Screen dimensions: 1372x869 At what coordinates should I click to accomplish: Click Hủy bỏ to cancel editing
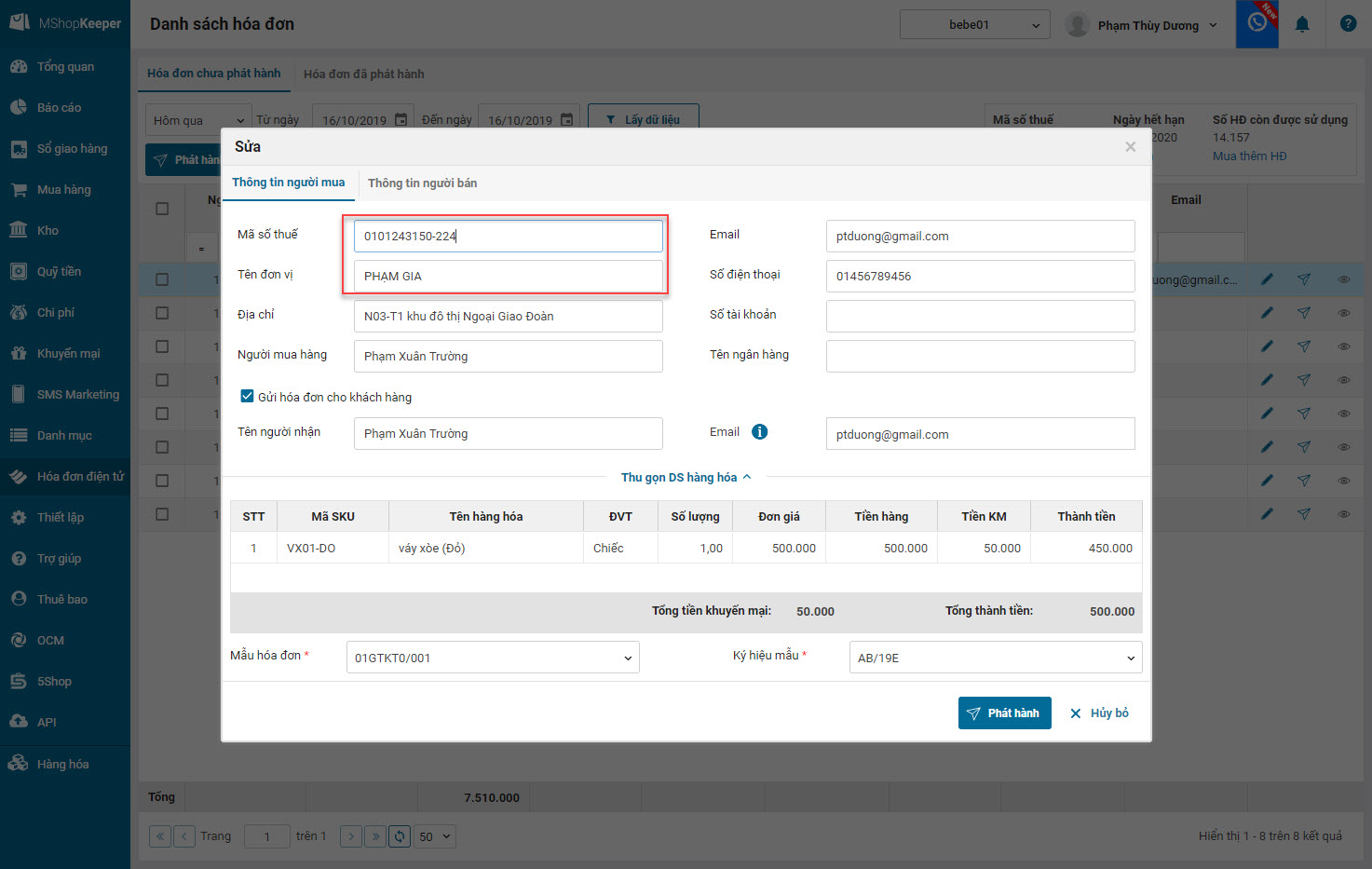1099,713
